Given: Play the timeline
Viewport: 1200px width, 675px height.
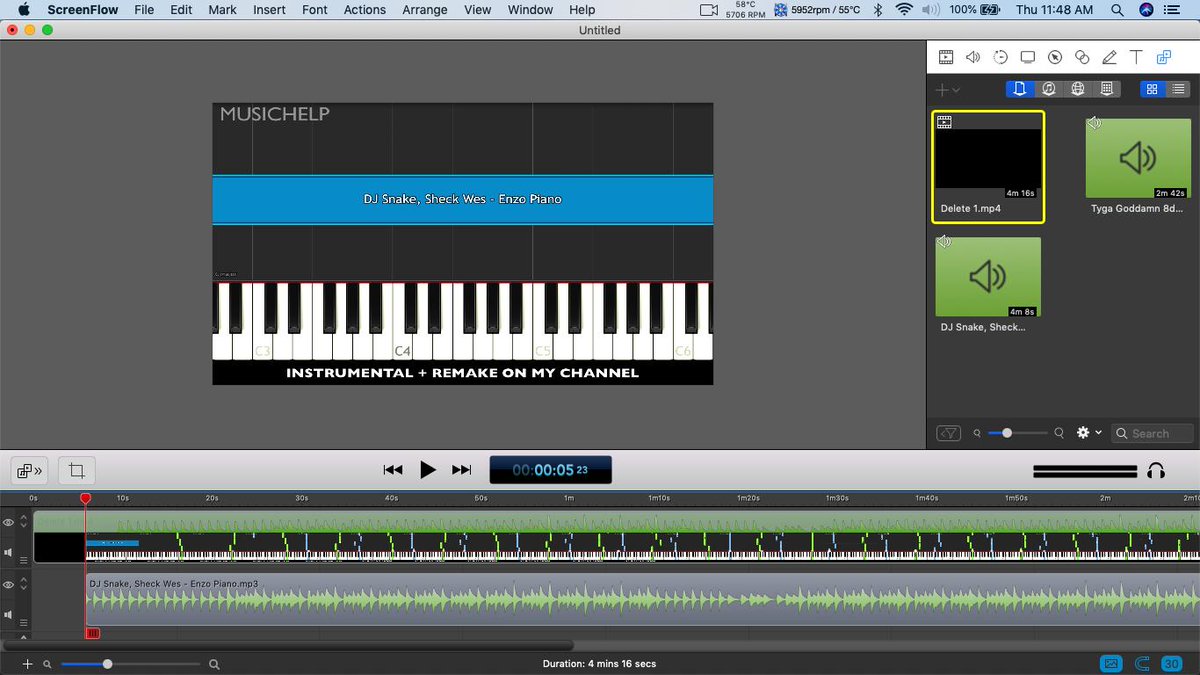Looking at the screenshot, I should [428, 470].
